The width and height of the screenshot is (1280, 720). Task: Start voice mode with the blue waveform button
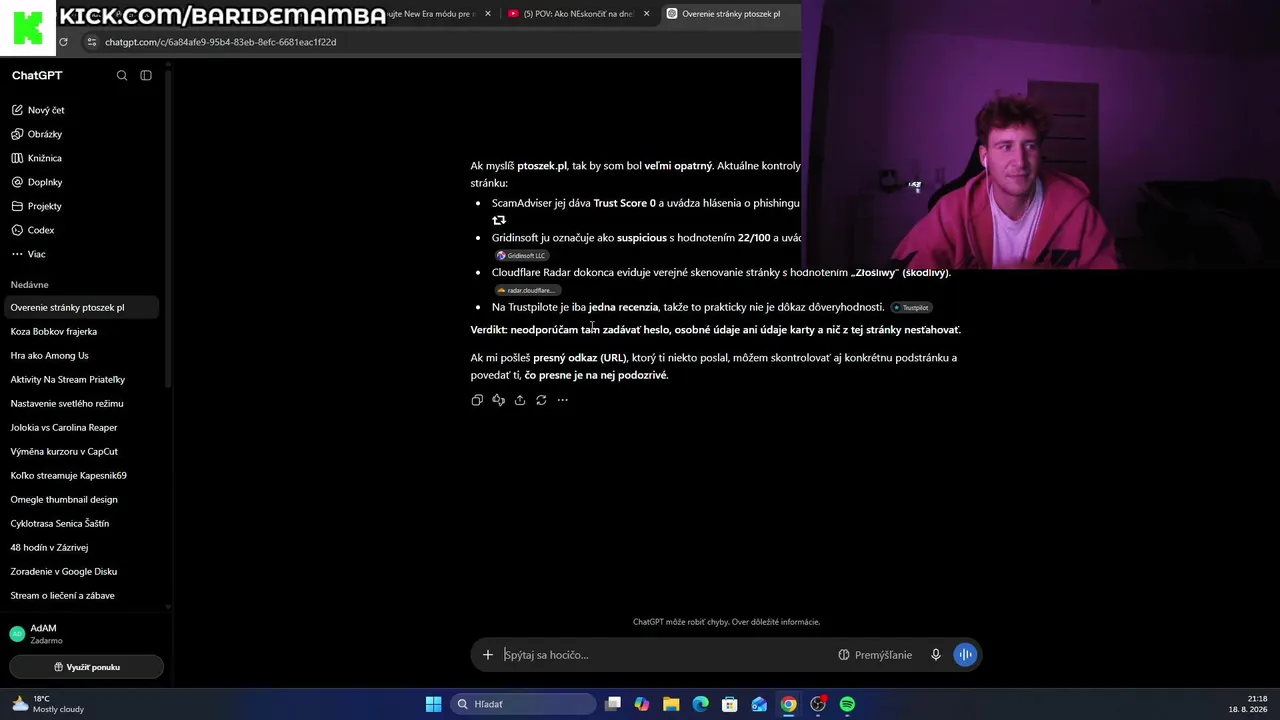965,655
